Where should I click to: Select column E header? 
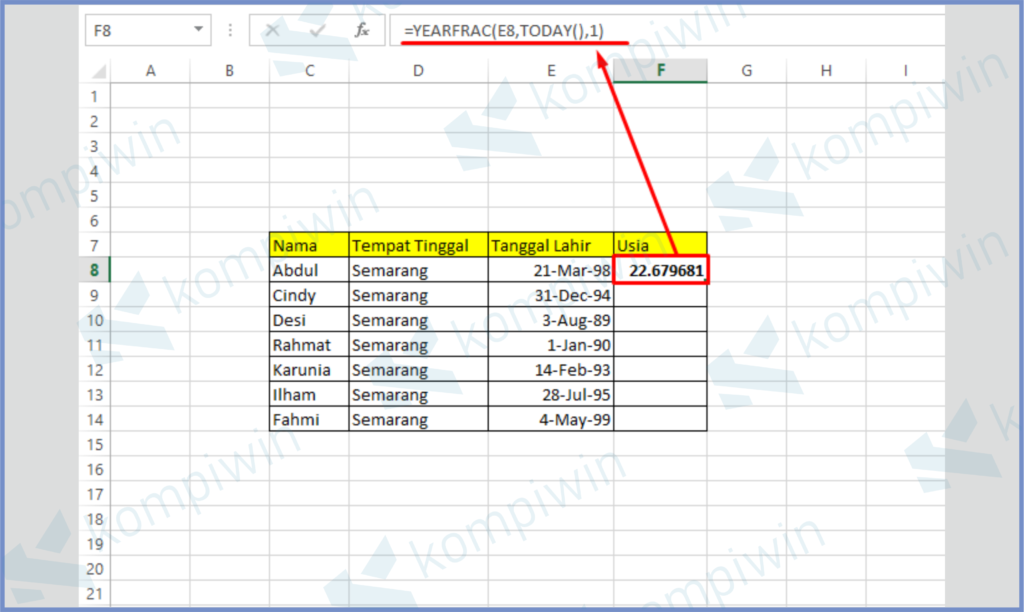tap(550, 71)
